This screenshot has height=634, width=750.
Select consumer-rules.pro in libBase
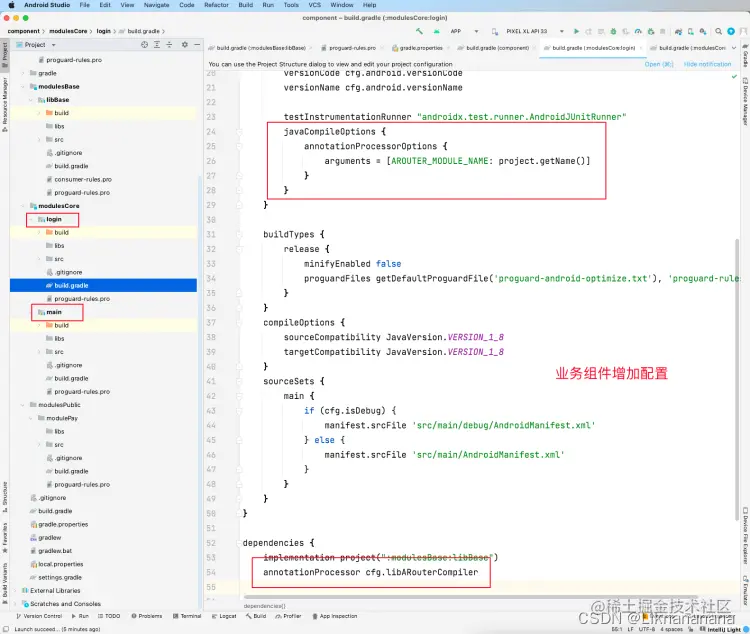(83, 179)
